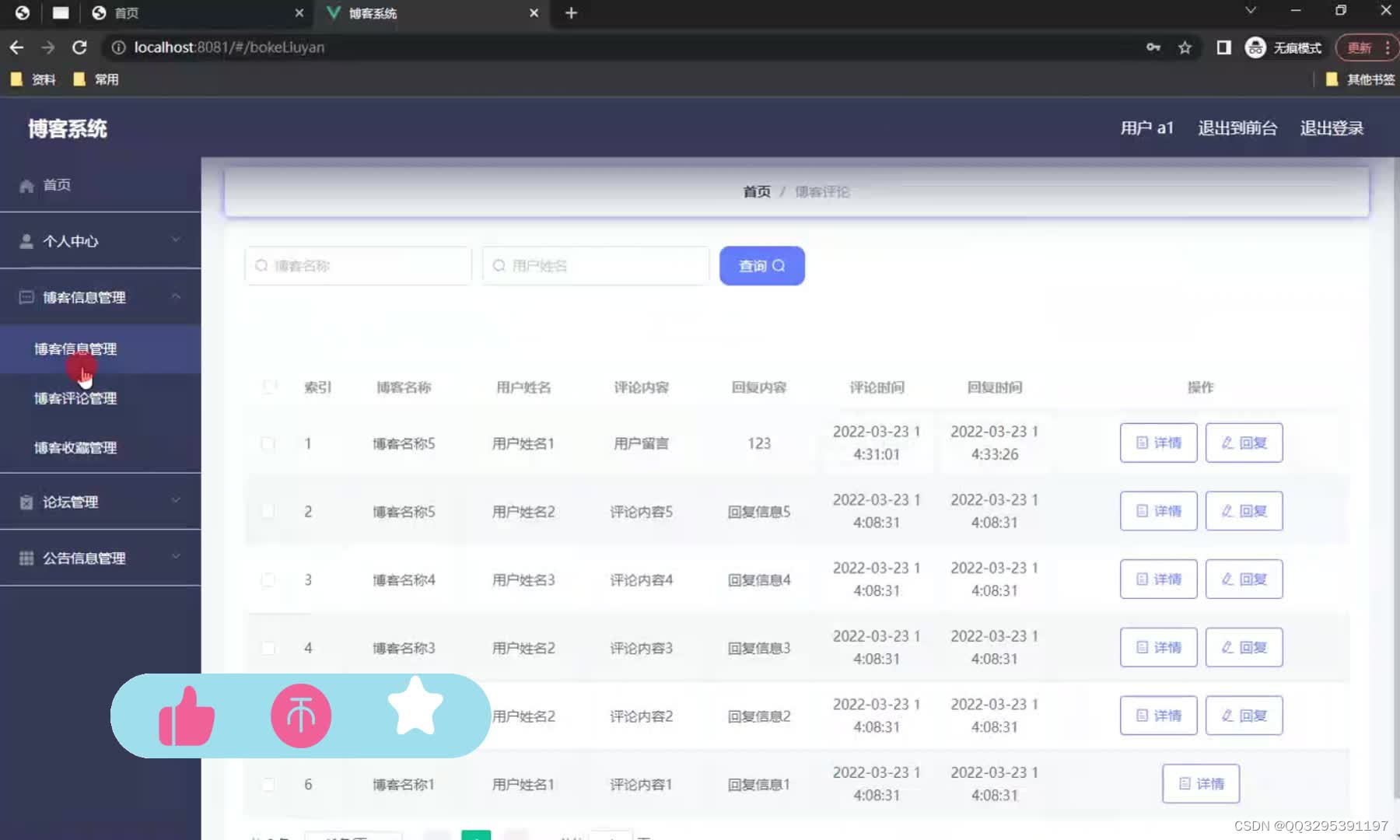This screenshot has height=840, width=1400.
Task: Focus the 用户姓名 search field
Action: coord(596,266)
